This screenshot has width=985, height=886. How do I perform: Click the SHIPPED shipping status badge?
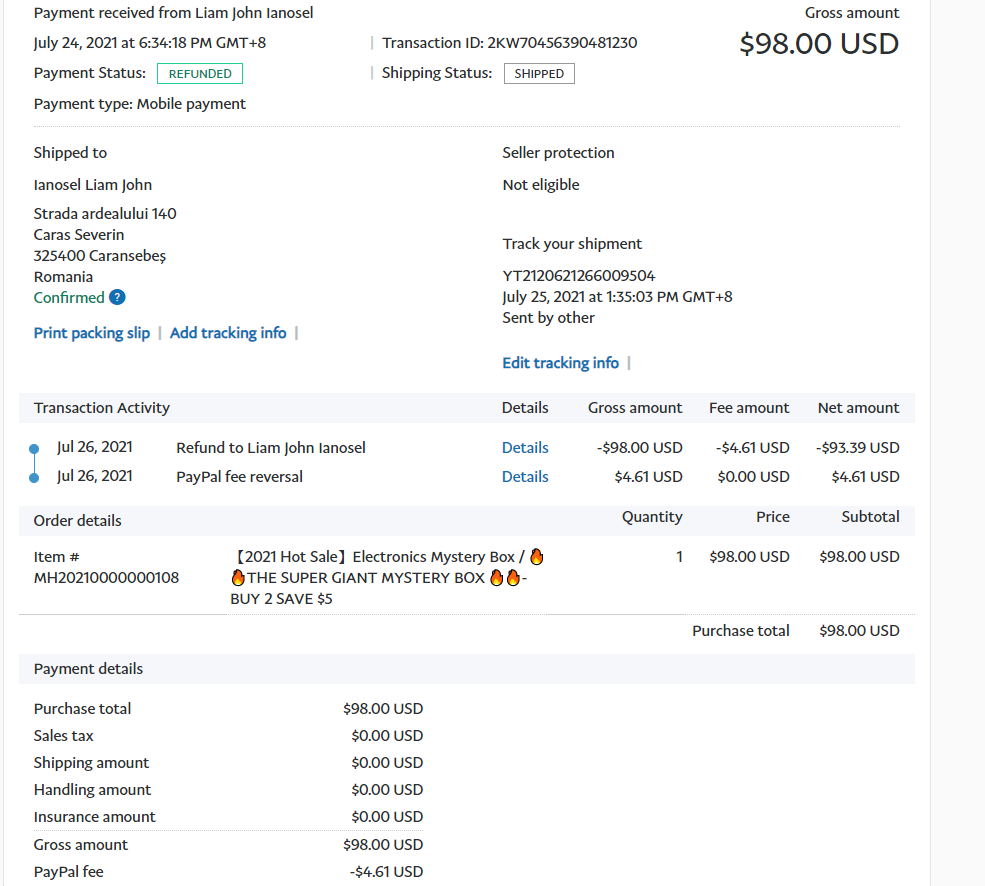point(539,73)
